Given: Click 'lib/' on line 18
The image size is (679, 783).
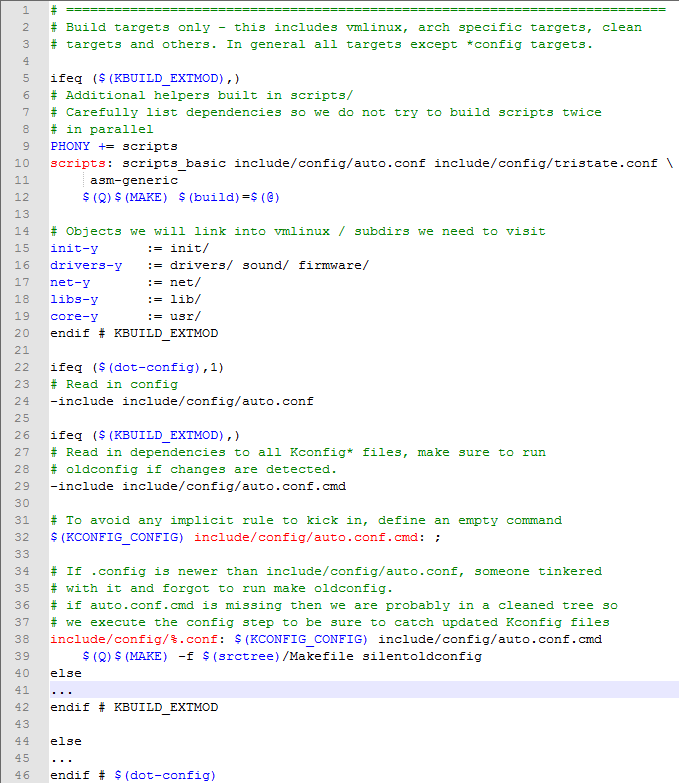Looking at the screenshot, I should (x=186, y=299).
